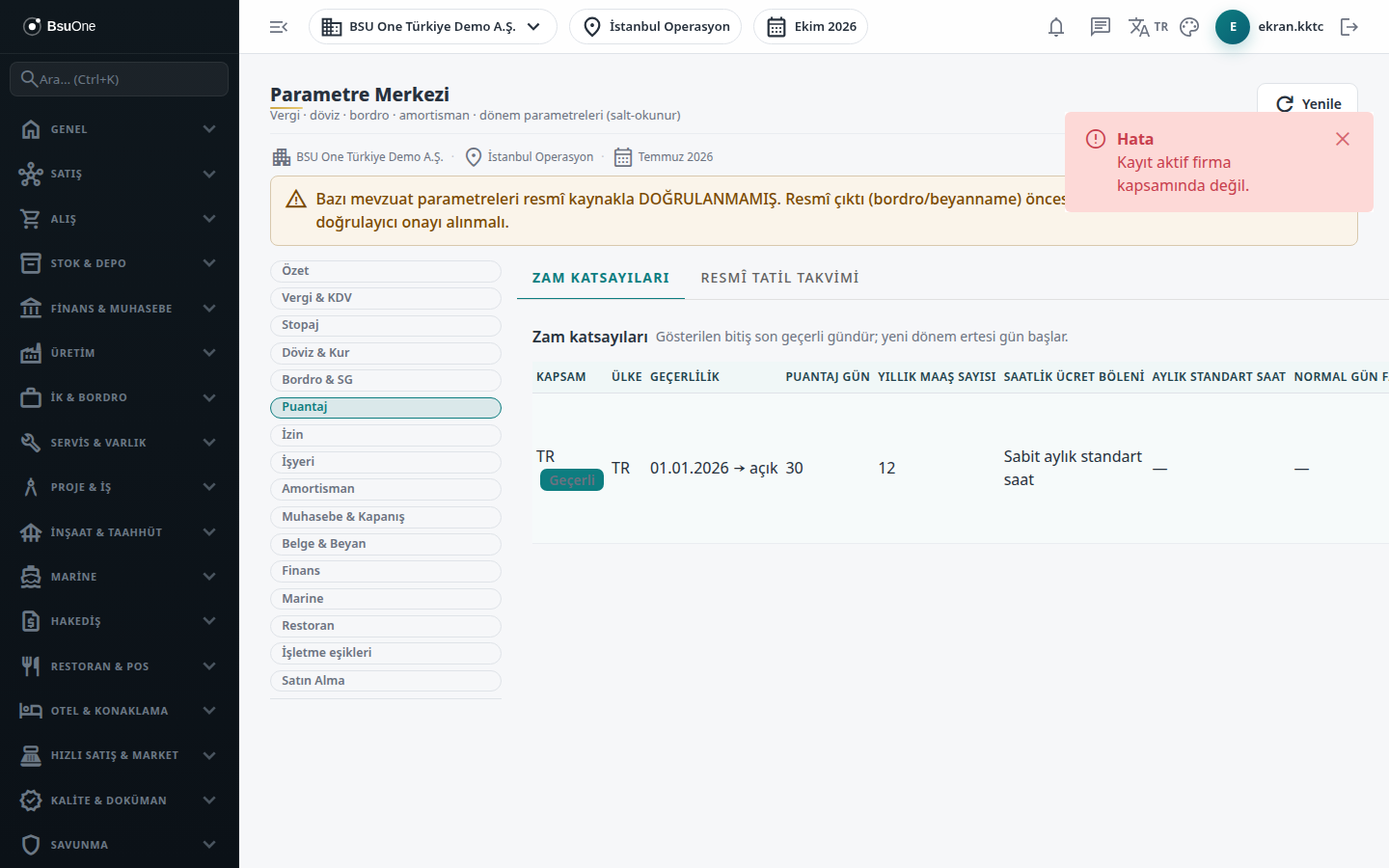This screenshot has width=1389, height=868.
Task: Expand the İK & Bordro menu section
Action: pyautogui.click(x=120, y=397)
